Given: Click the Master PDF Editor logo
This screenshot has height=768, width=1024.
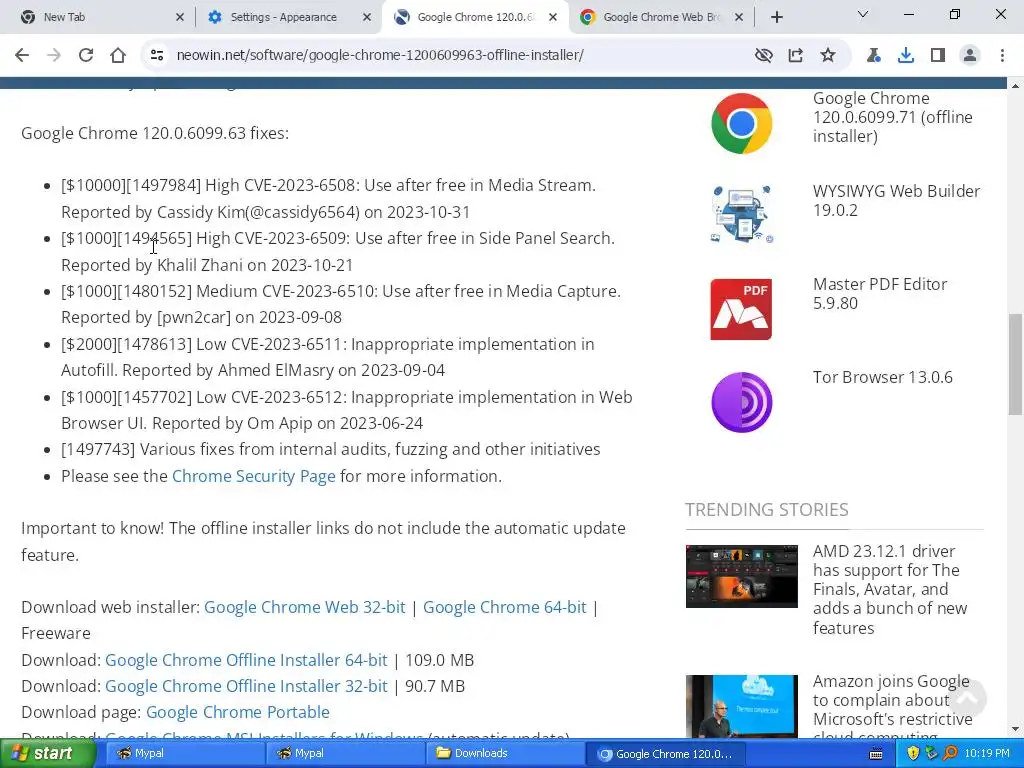Looking at the screenshot, I should click(x=741, y=309).
